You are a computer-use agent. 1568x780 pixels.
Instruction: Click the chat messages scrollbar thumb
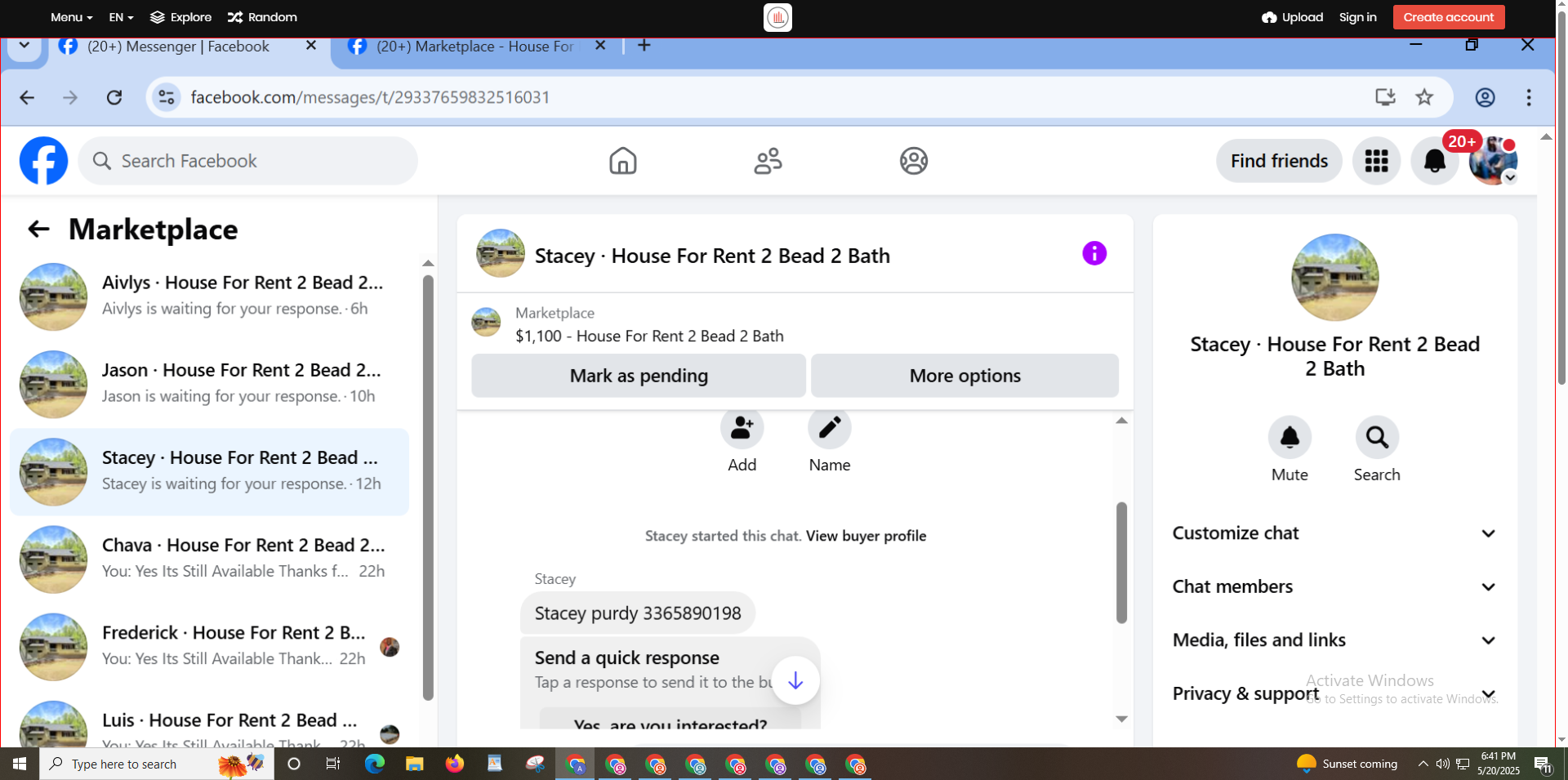pos(1121,563)
